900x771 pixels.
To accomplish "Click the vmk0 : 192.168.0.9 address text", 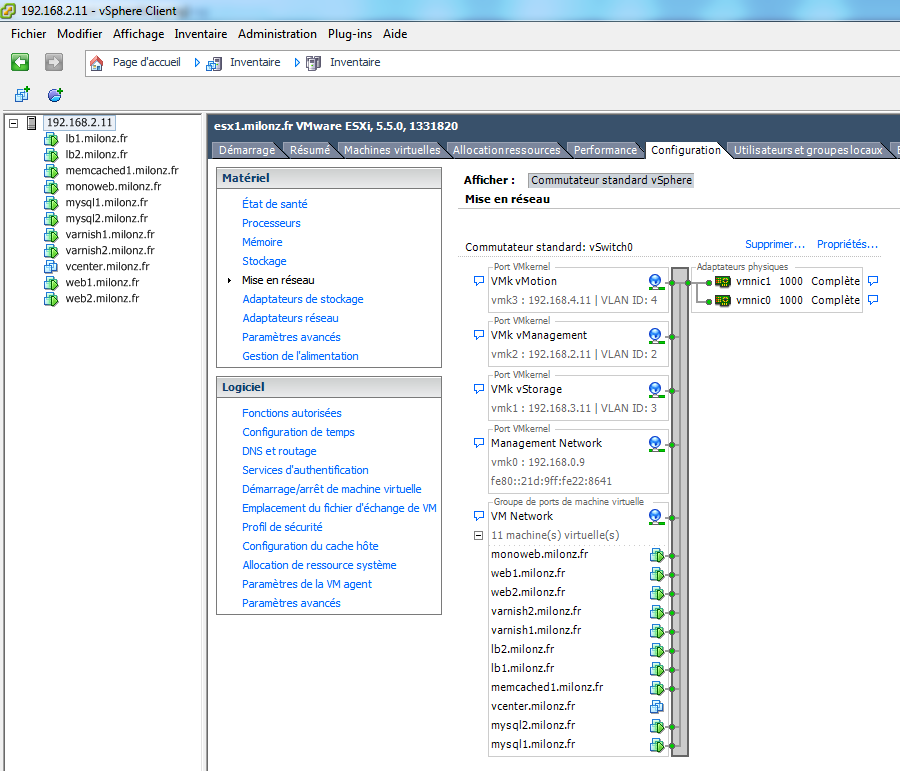I will 538,462.
